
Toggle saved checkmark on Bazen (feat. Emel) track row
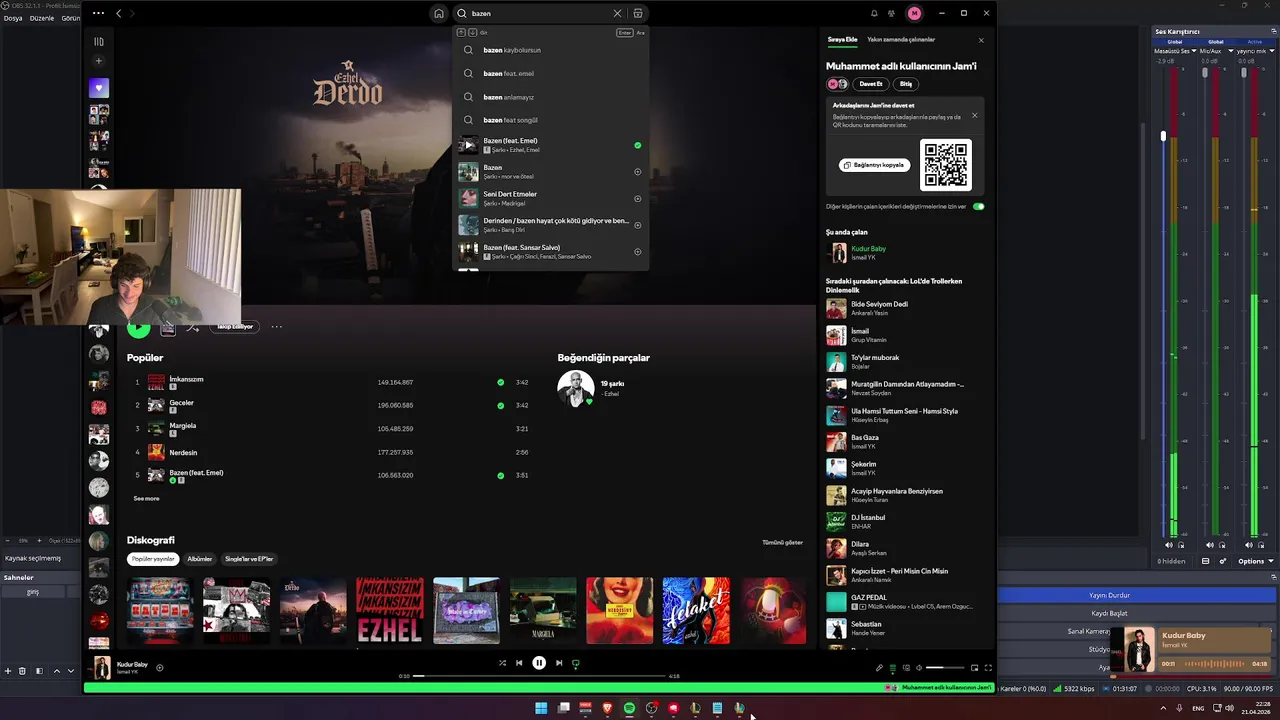[501, 475]
